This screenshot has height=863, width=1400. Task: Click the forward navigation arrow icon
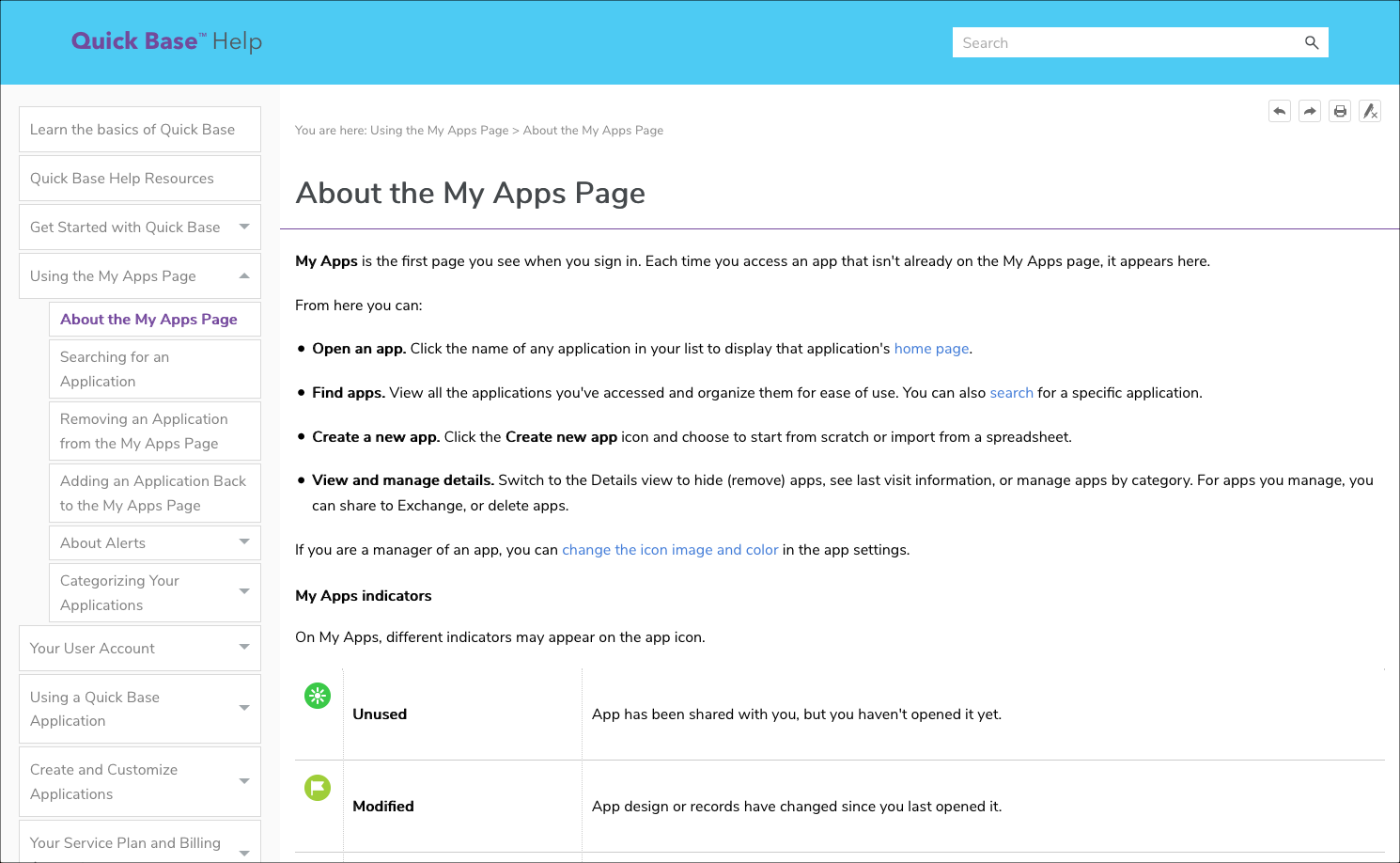pos(1310,111)
